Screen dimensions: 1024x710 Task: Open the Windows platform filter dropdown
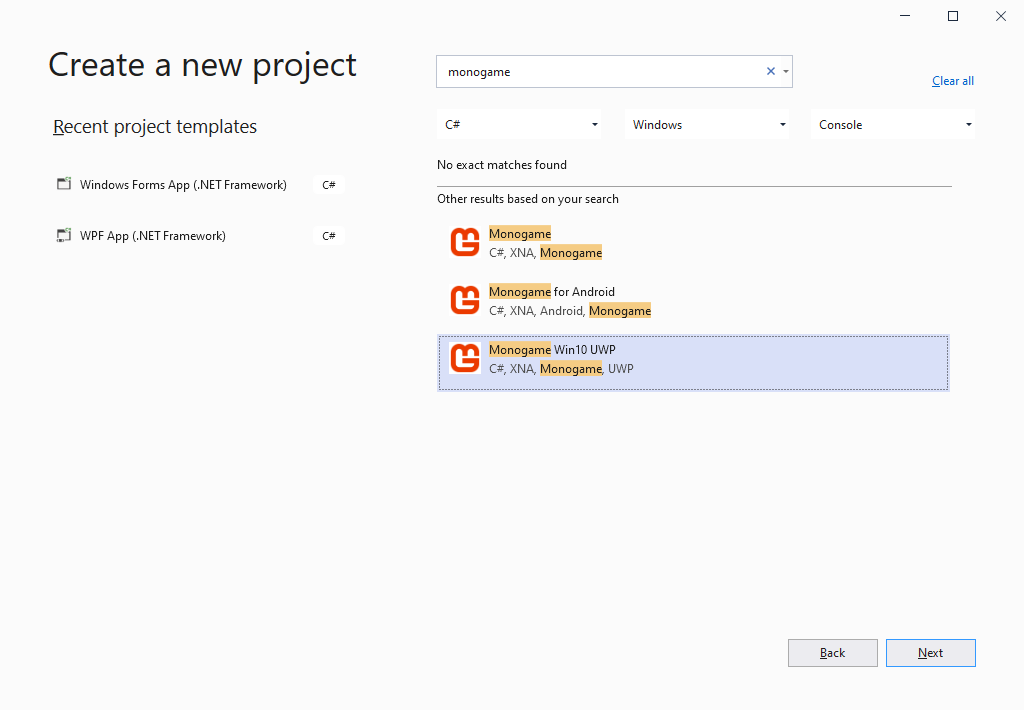coord(707,124)
